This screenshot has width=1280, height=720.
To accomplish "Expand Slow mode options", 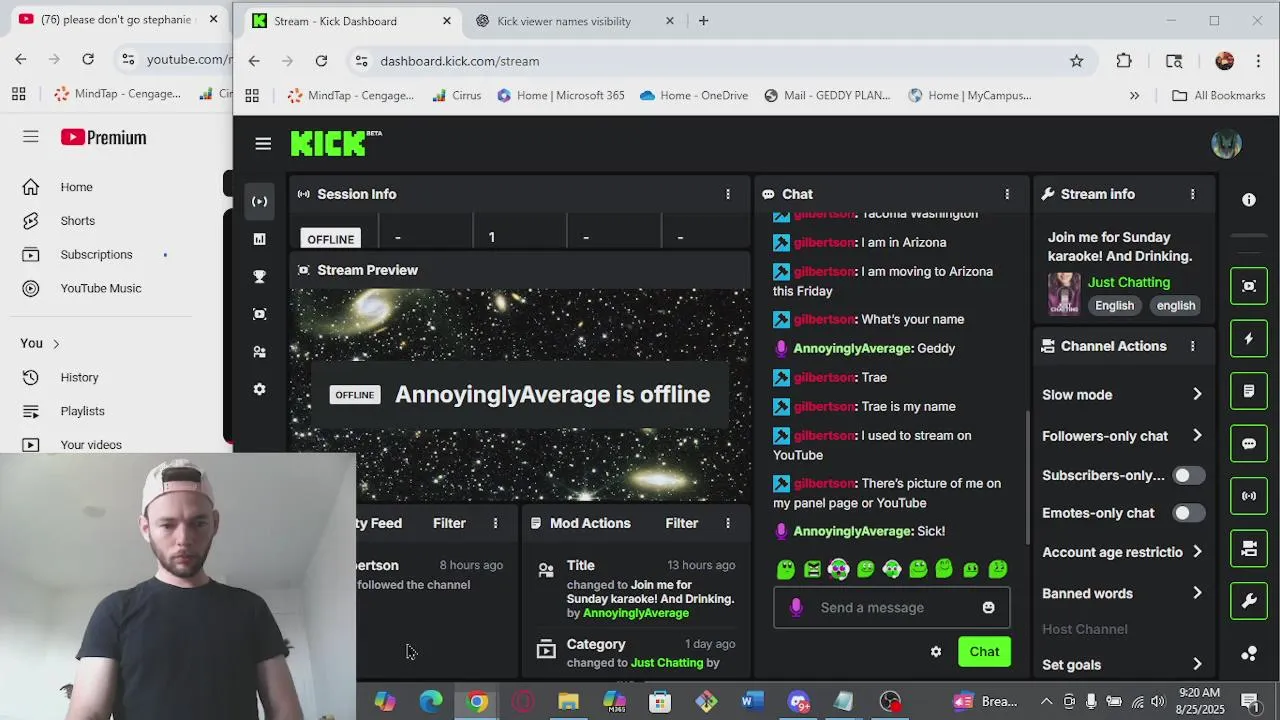I will tap(1197, 394).
